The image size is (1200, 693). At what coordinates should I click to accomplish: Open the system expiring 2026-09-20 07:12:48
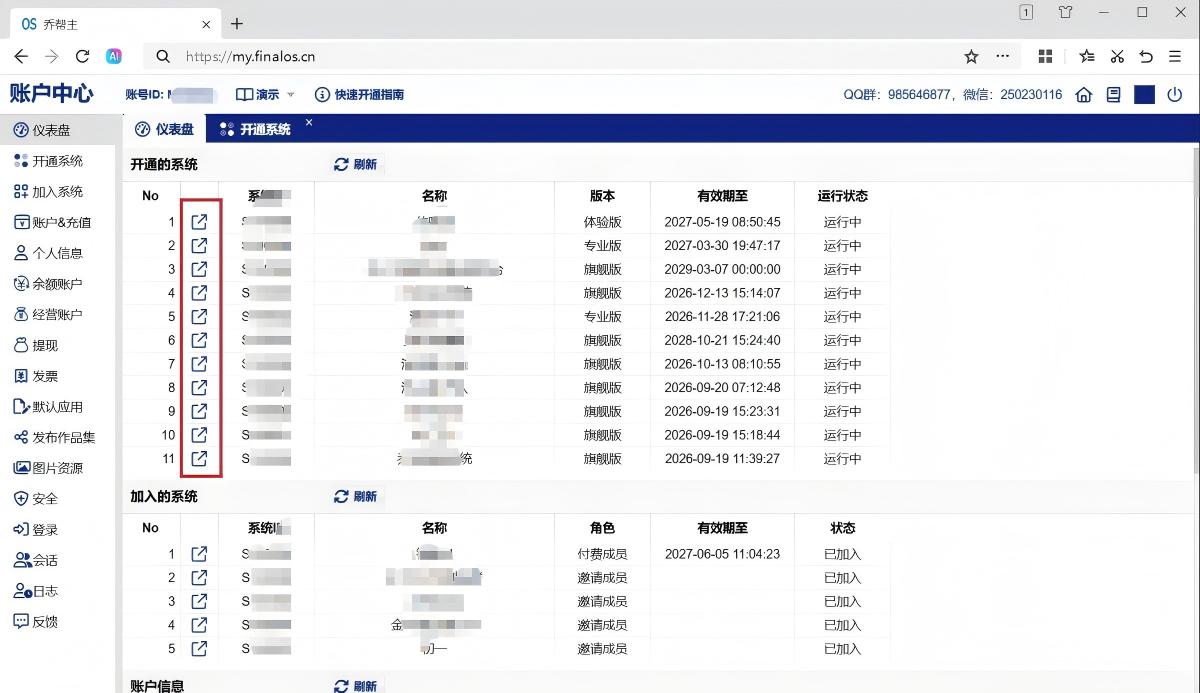(x=199, y=387)
